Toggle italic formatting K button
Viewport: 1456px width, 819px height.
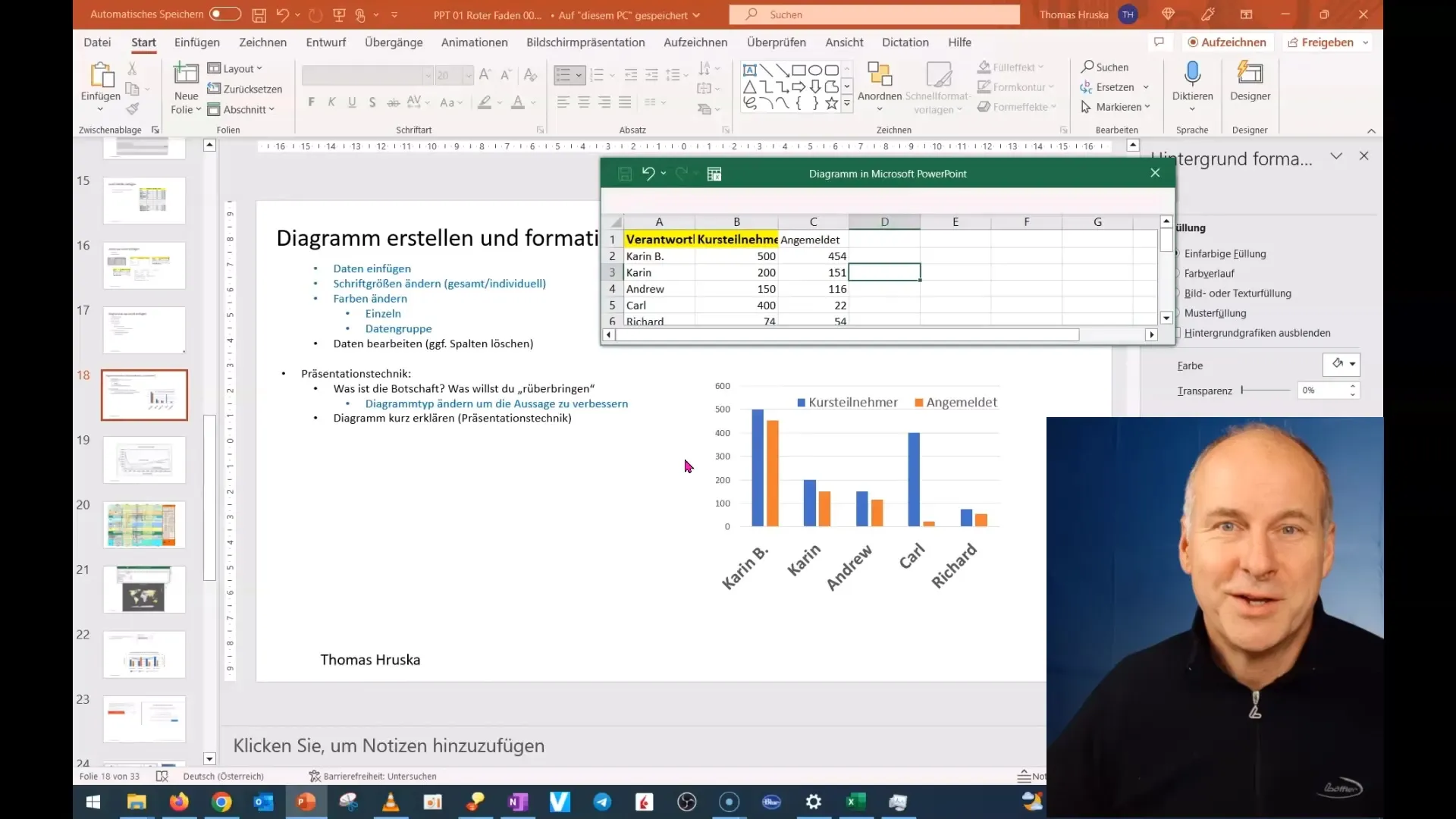[331, 102]
